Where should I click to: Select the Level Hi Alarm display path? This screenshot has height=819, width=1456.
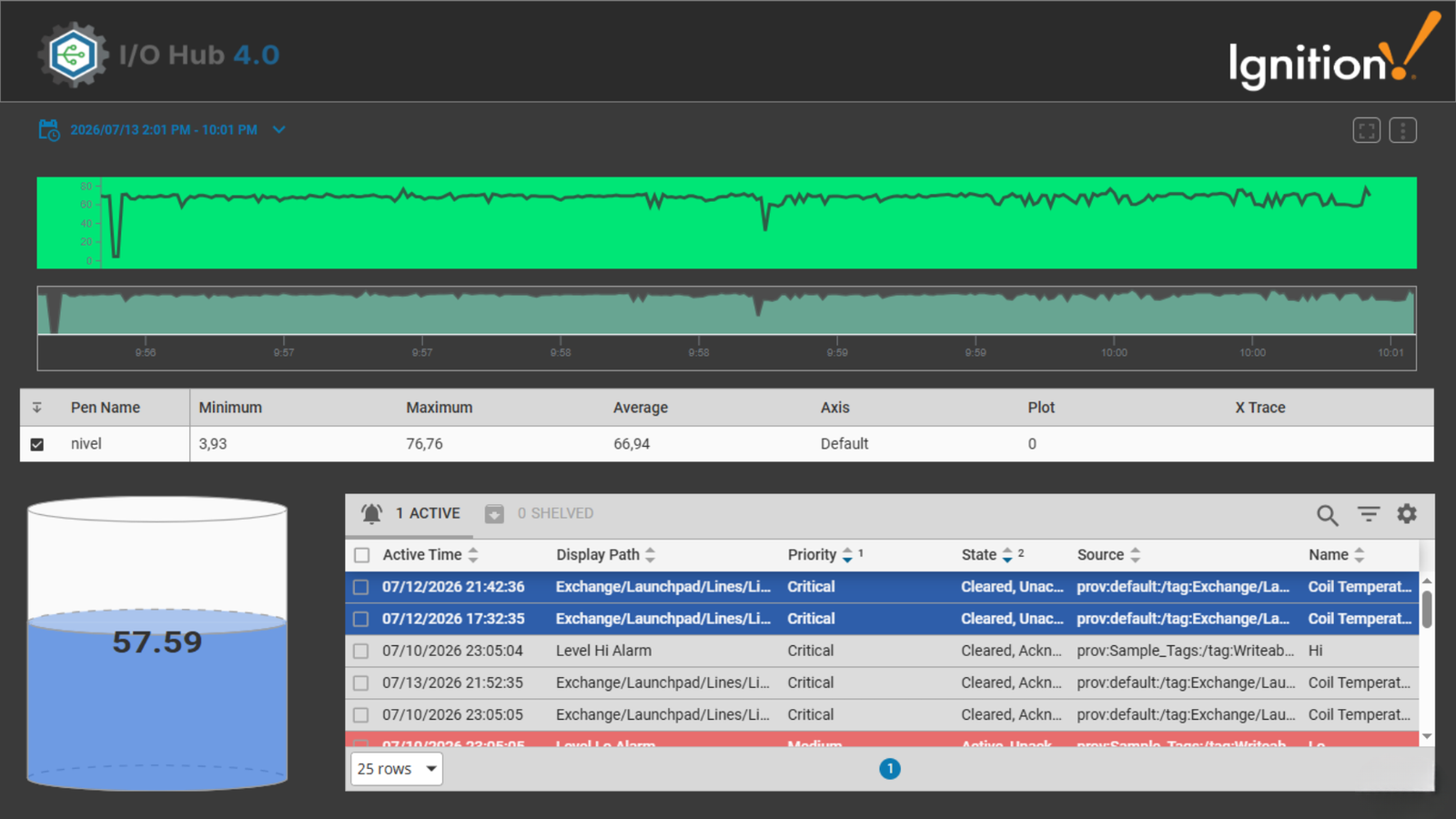pyautogui.click(x=603, y=651)
